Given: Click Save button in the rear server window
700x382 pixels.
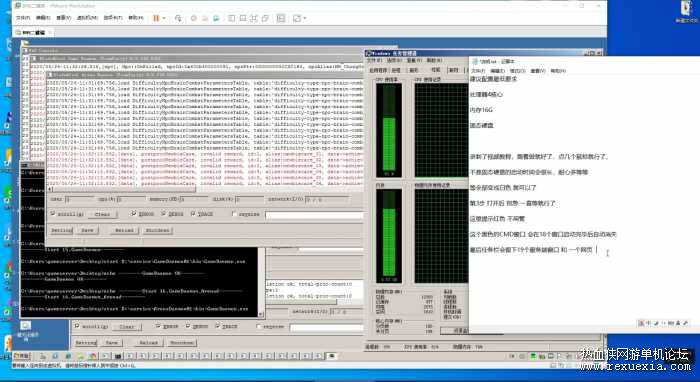Looking at the screenshot, I should pyautogui.click(x=112, y=343).
